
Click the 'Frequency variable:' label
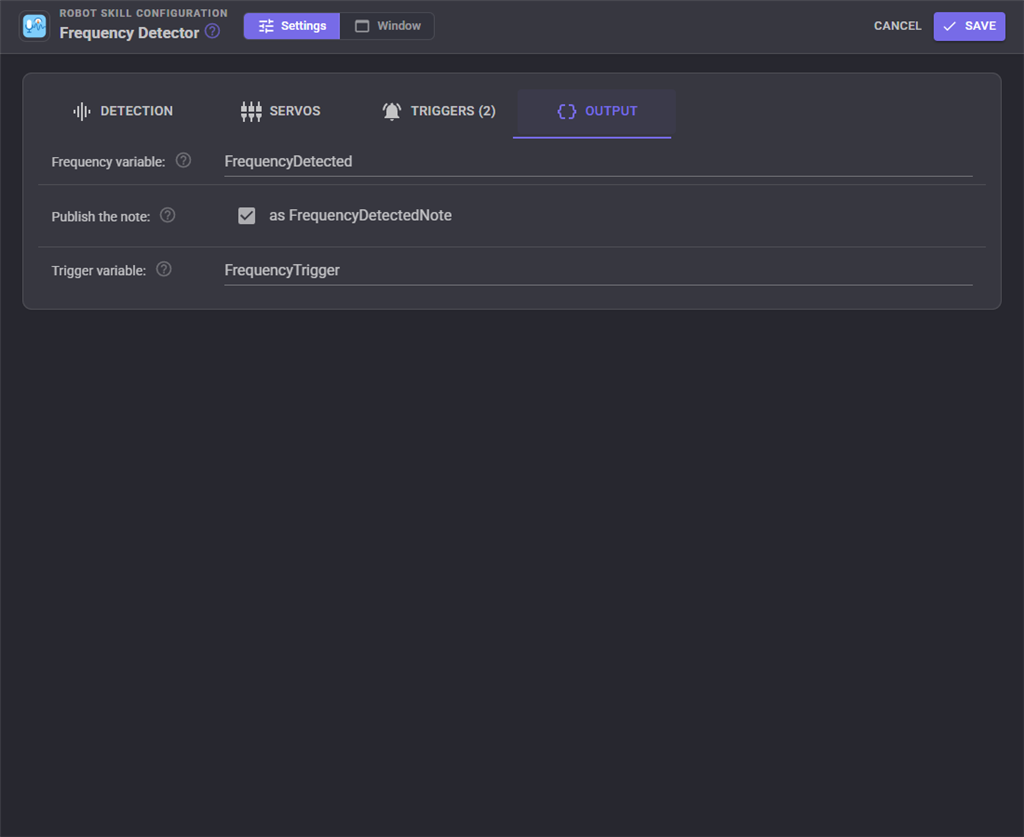108,162
